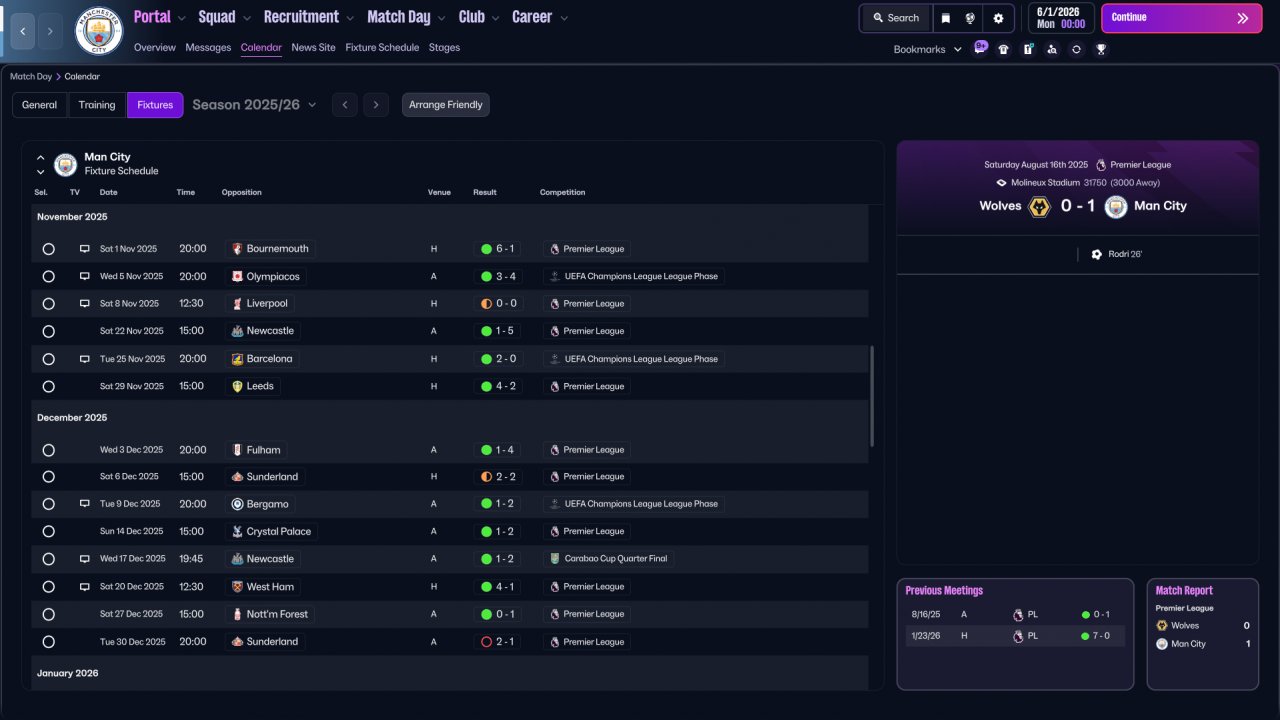1280x720 pixels.
Task: Go to the next season with the right arrow
Action: [376, 105]
